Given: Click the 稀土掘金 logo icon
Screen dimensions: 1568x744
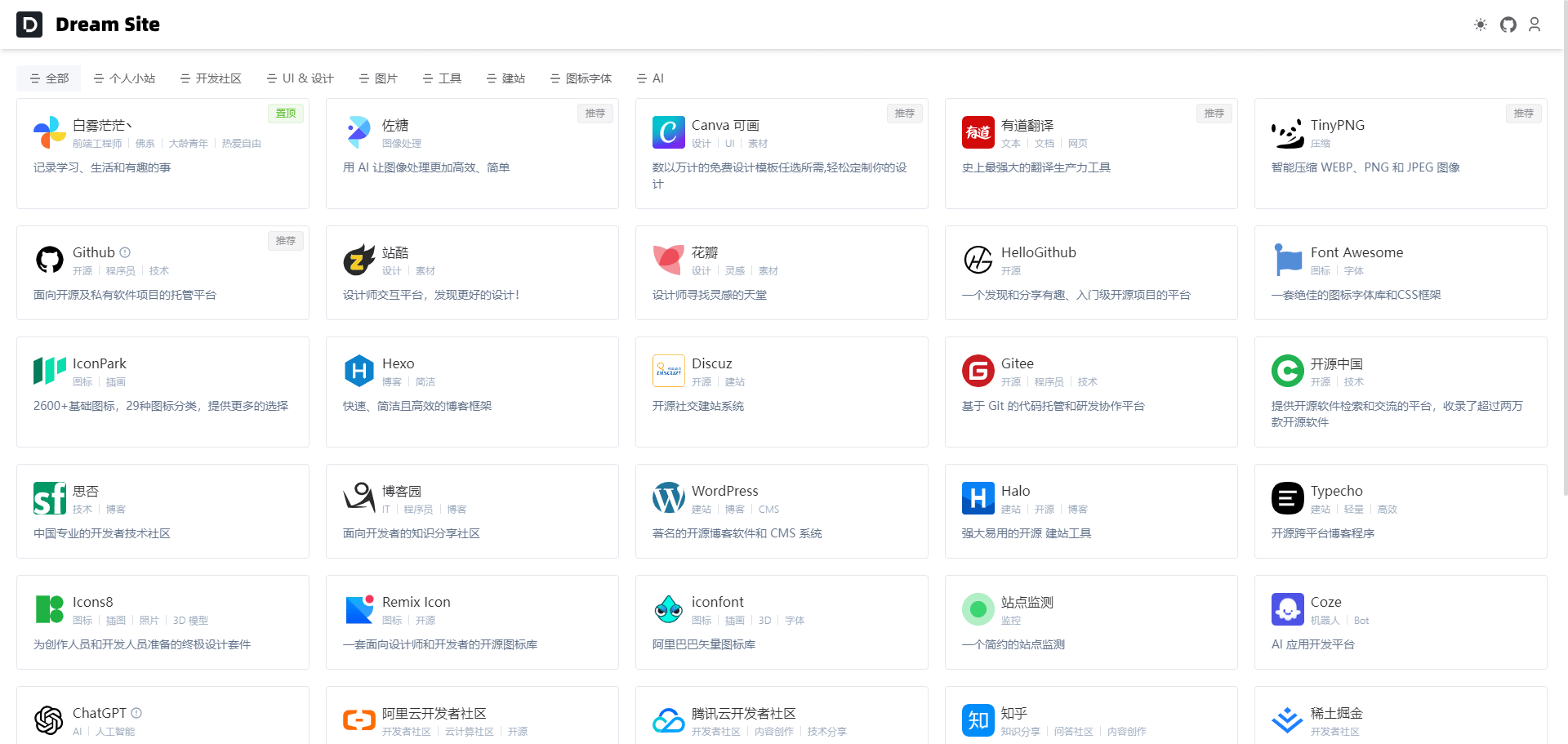Looking at the screenshot, I should point(1288,720).
